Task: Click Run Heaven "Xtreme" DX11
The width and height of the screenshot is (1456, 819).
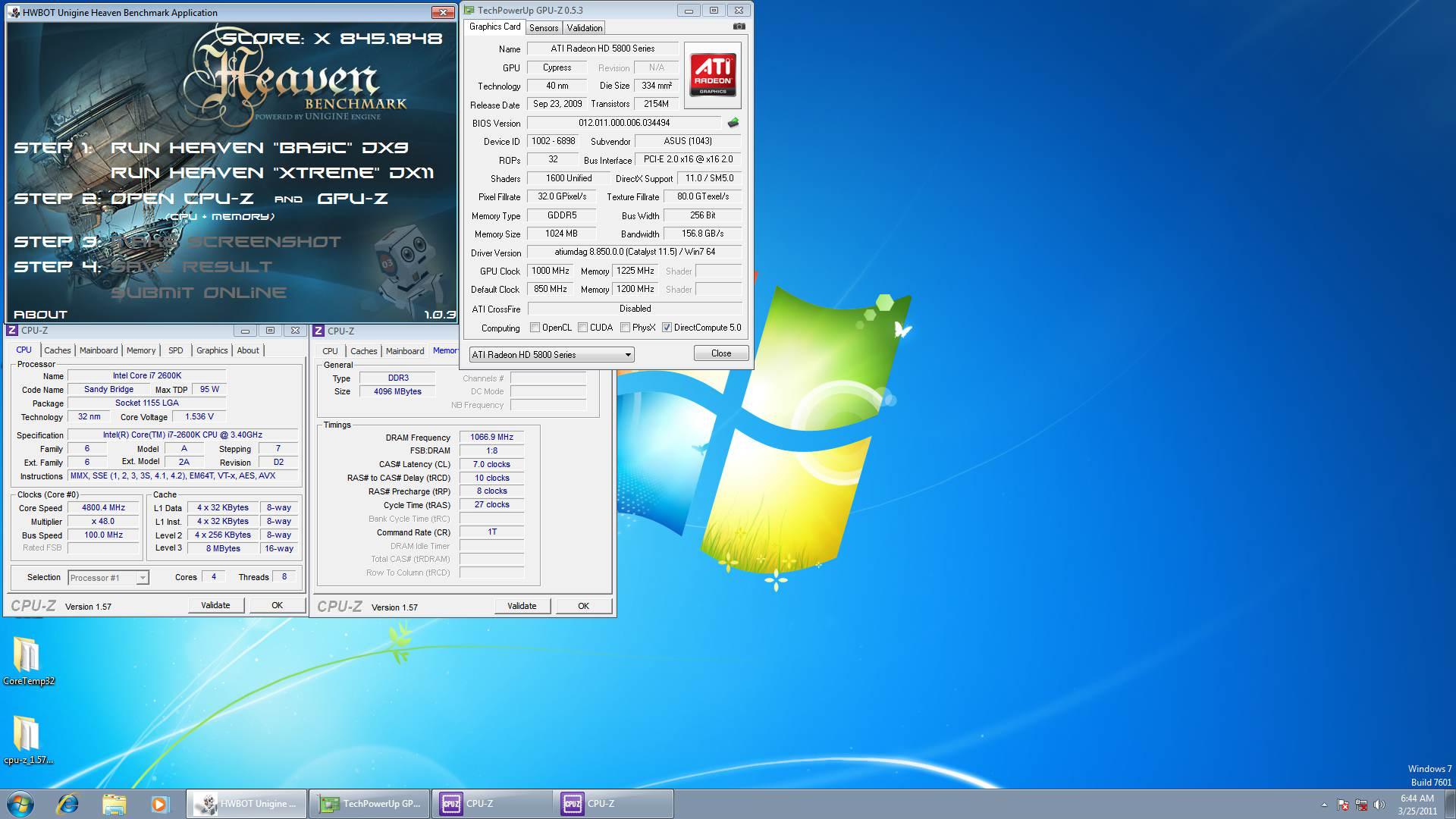Action: [x=271, y=173]
